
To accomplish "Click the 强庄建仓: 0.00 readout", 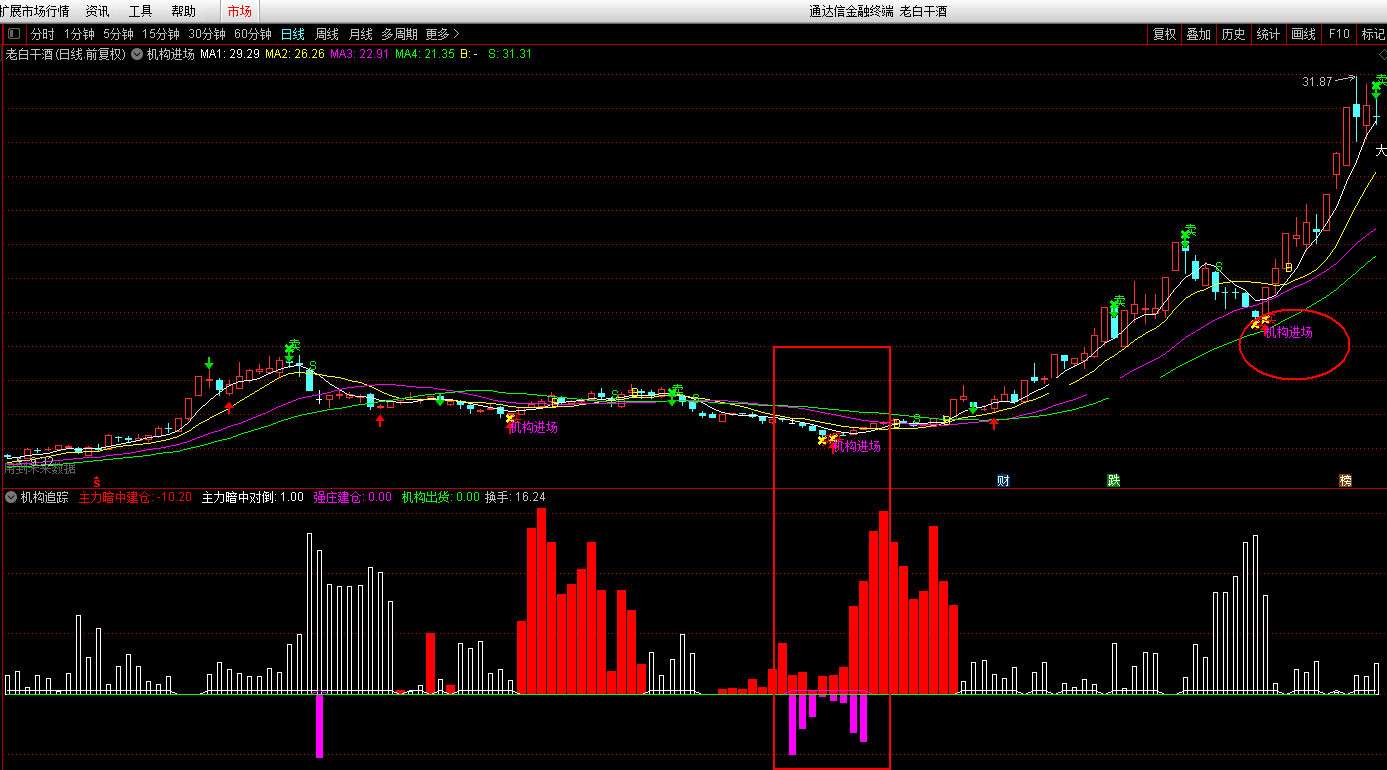I will pos(353,497).
